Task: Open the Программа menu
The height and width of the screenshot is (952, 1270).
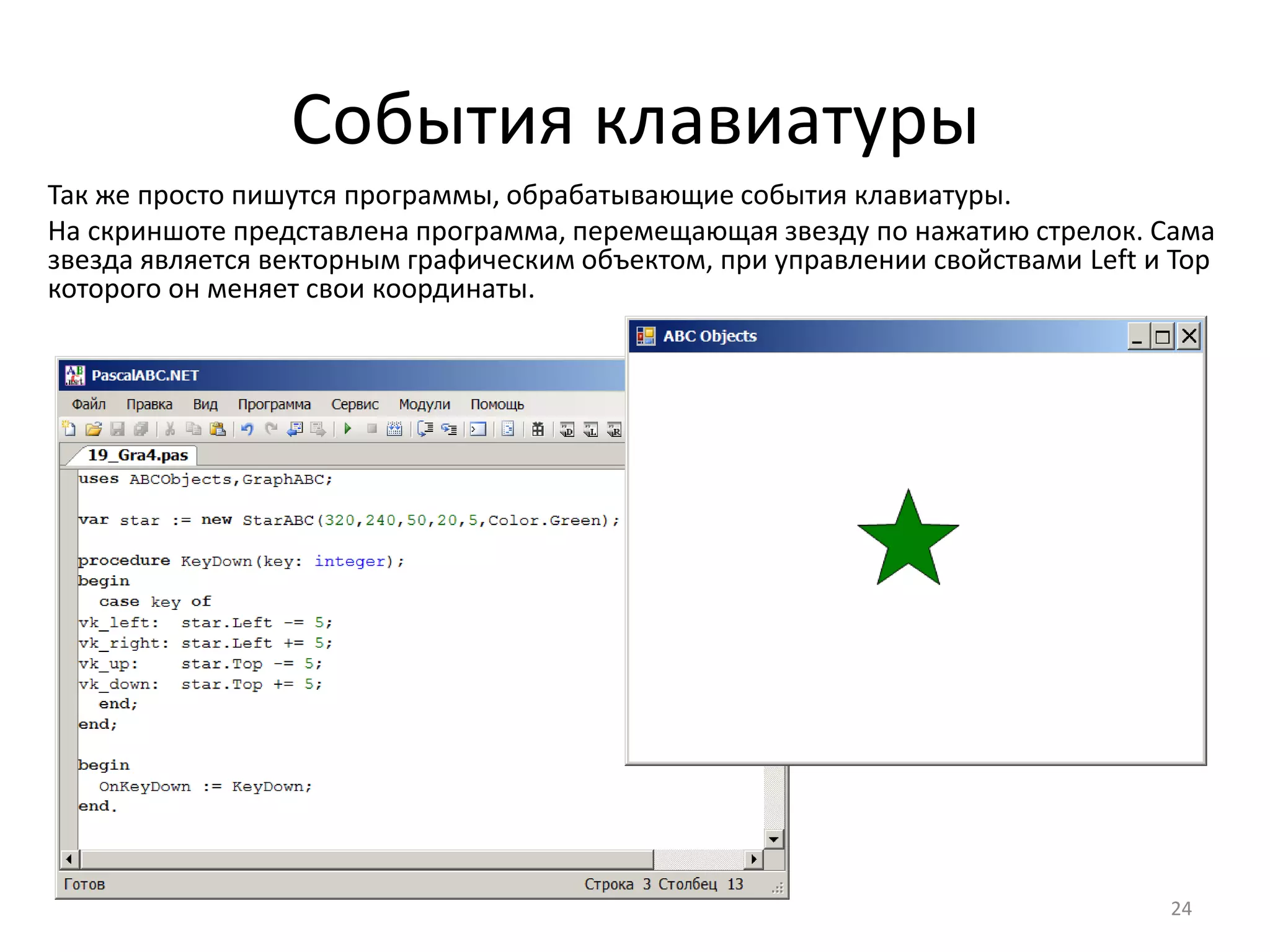Action: pos(274,405)
